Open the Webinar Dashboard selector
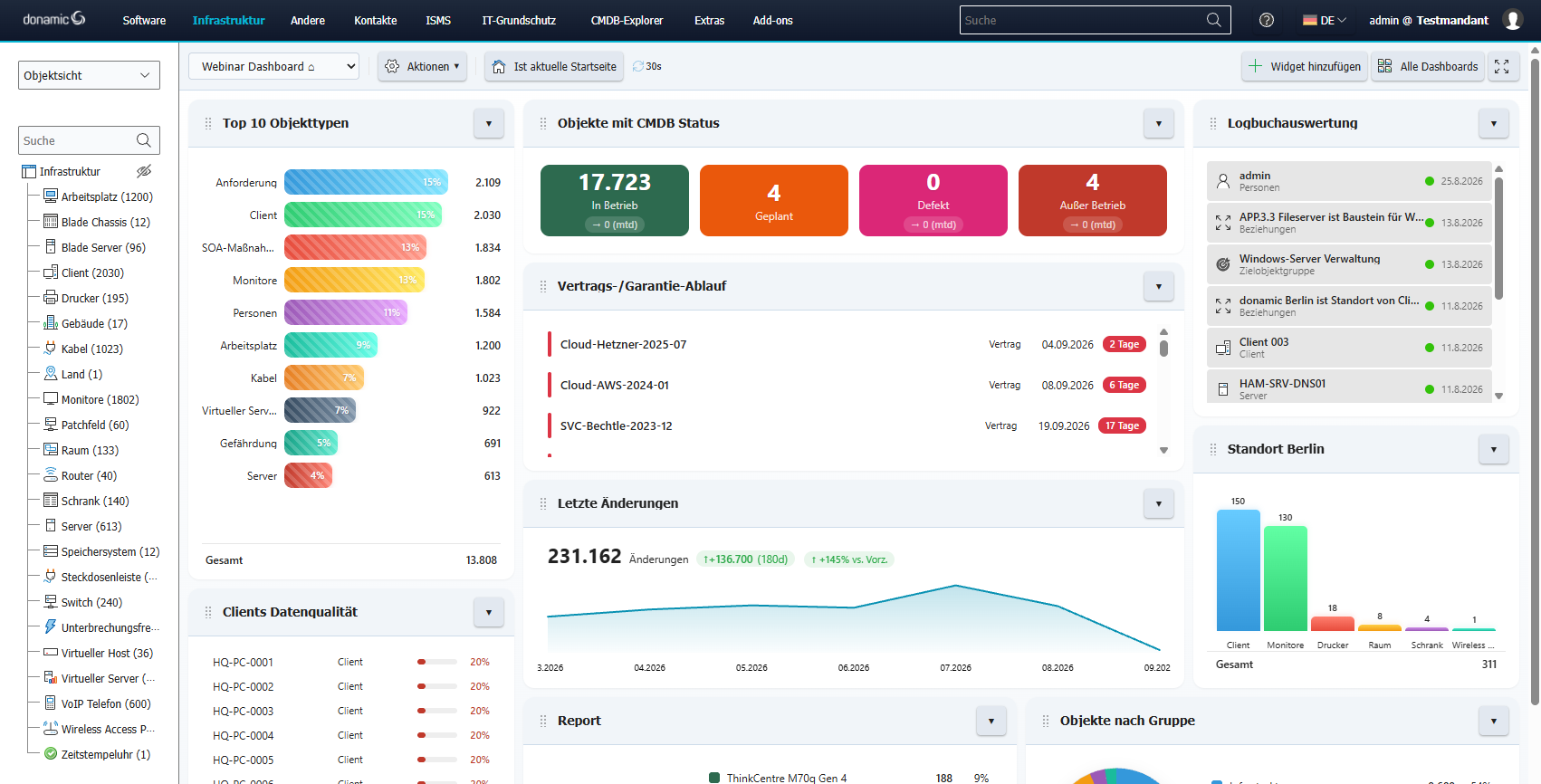Image resolution: width=1541 pixels, height=784 pixels. pos(273,66)
